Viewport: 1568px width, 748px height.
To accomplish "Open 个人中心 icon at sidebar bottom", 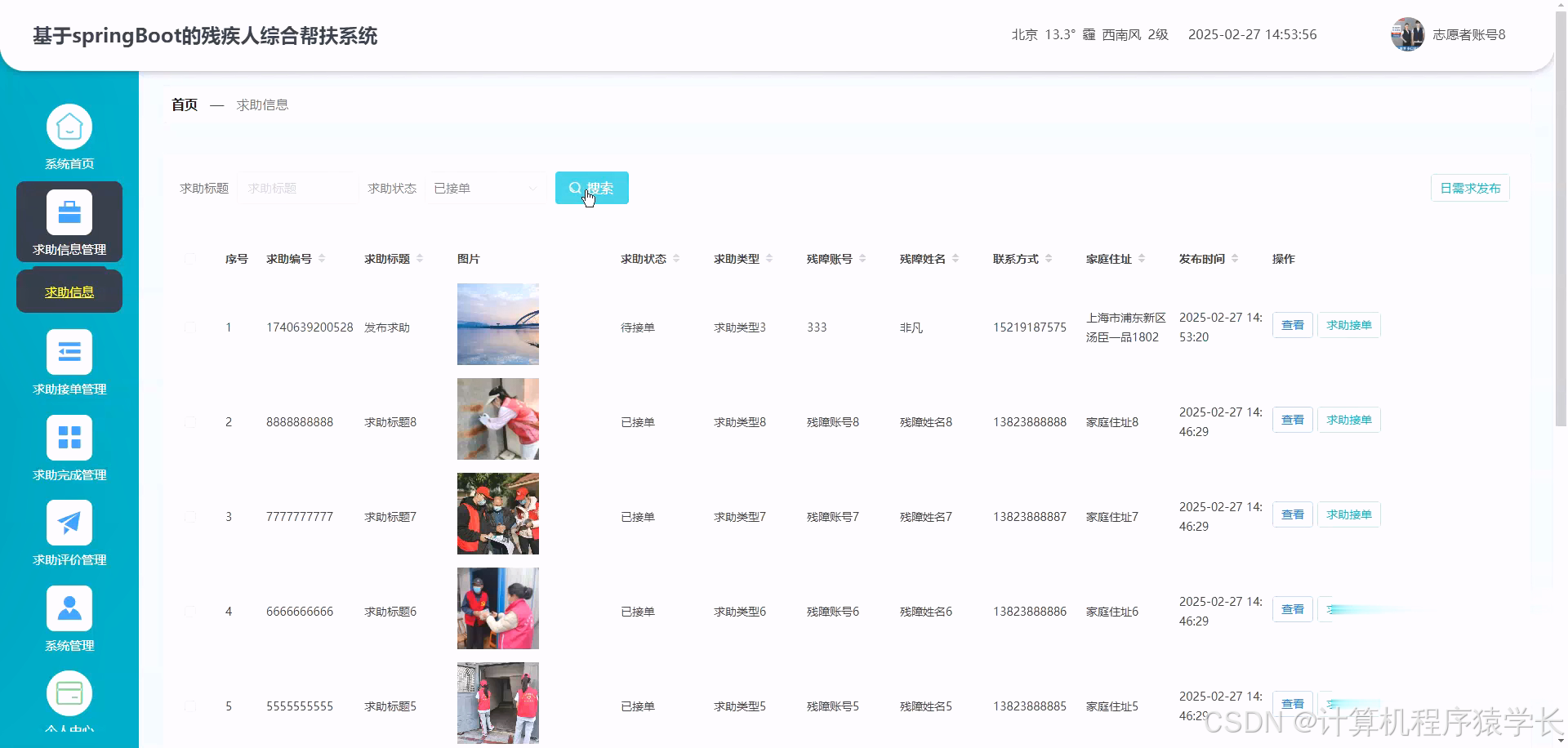I will (x=69, y=692).
